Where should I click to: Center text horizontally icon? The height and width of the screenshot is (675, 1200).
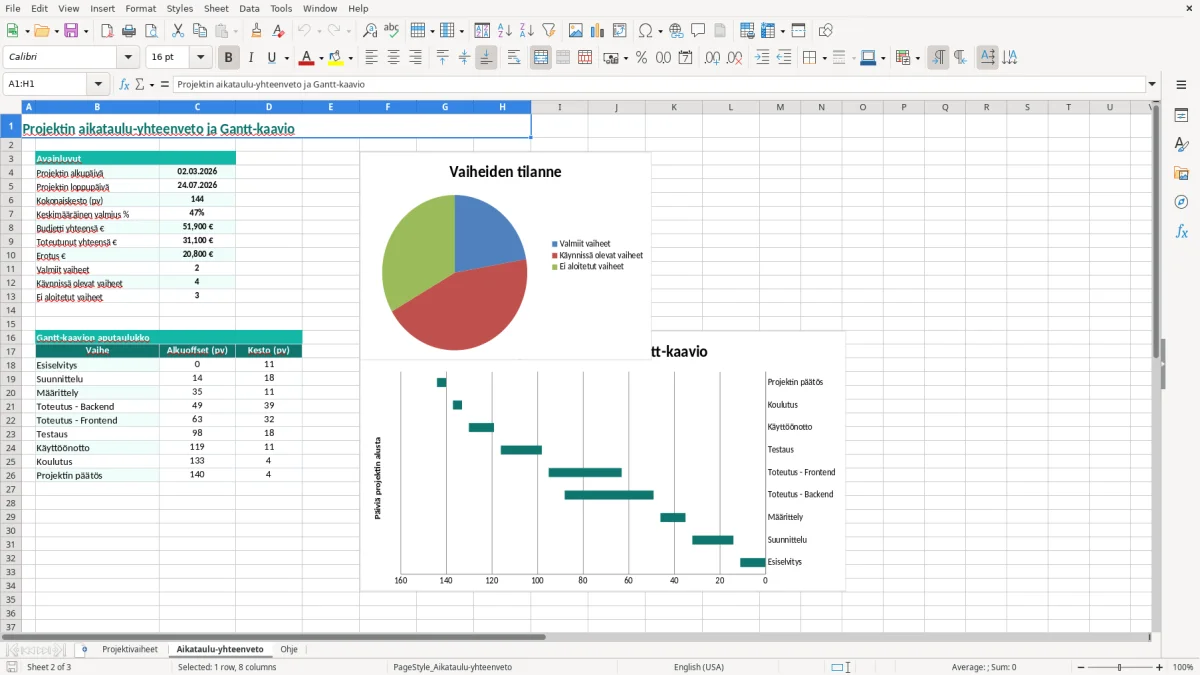pyautogui.click(x=393, y=58)
